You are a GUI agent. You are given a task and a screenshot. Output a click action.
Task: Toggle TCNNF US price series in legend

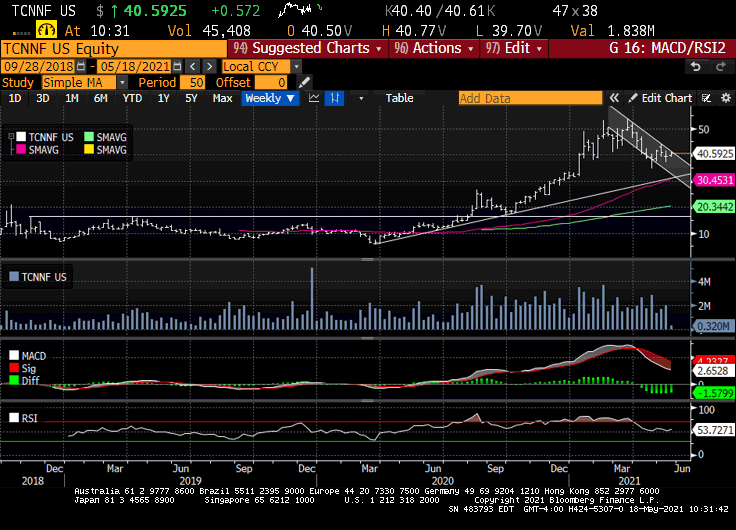pyautogui.click(x=45, y=137)
